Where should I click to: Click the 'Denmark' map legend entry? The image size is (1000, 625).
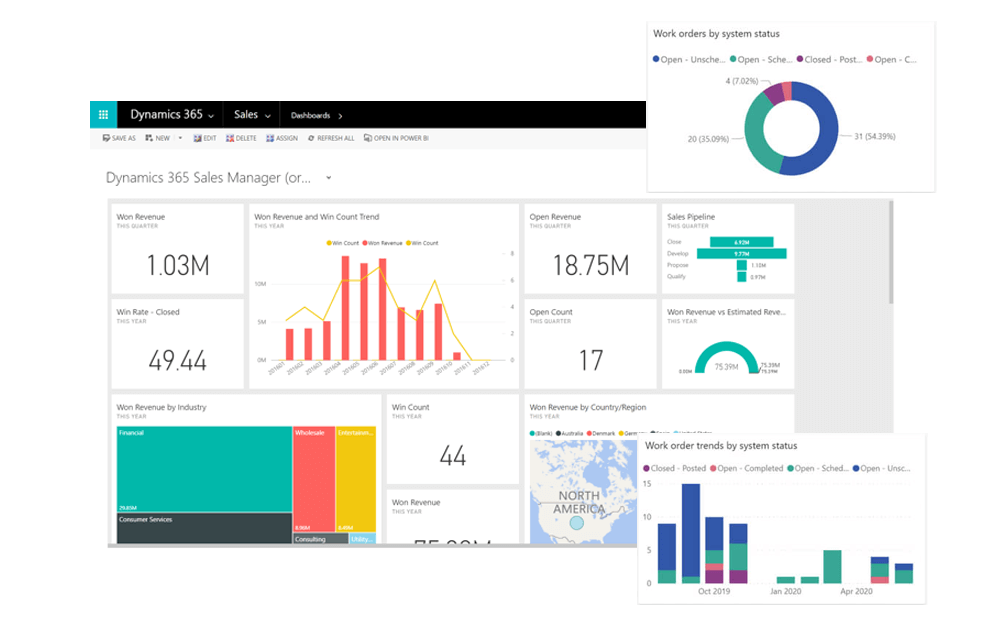(x=603, y=434)
